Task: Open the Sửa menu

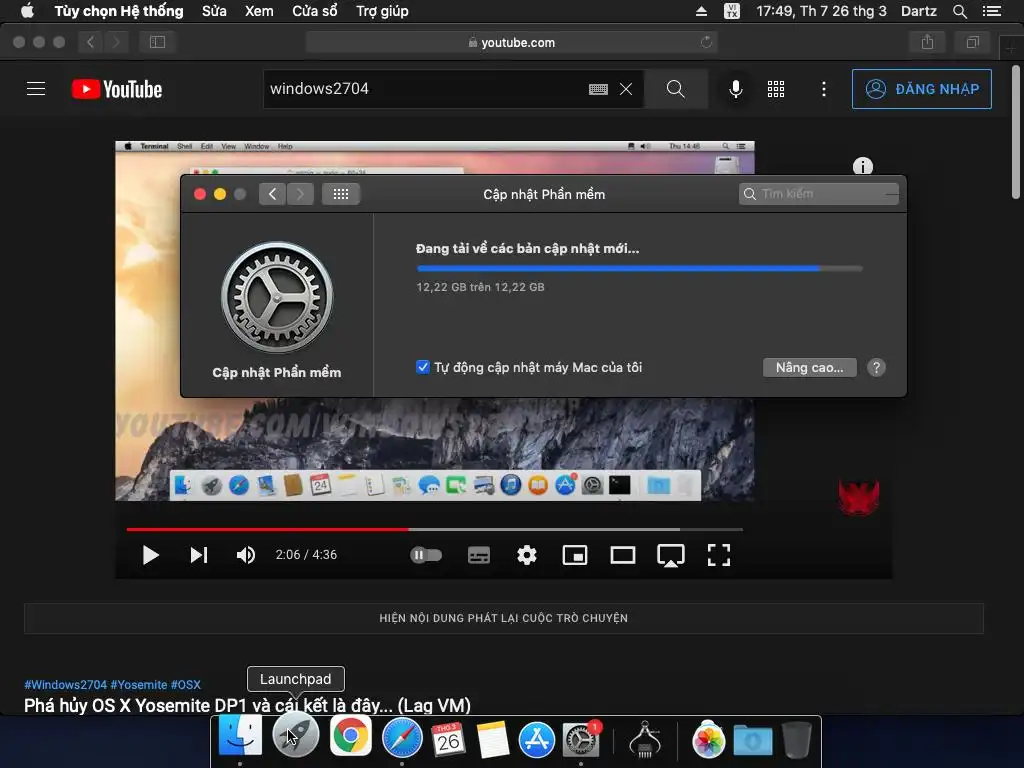Action: [214, 11]
